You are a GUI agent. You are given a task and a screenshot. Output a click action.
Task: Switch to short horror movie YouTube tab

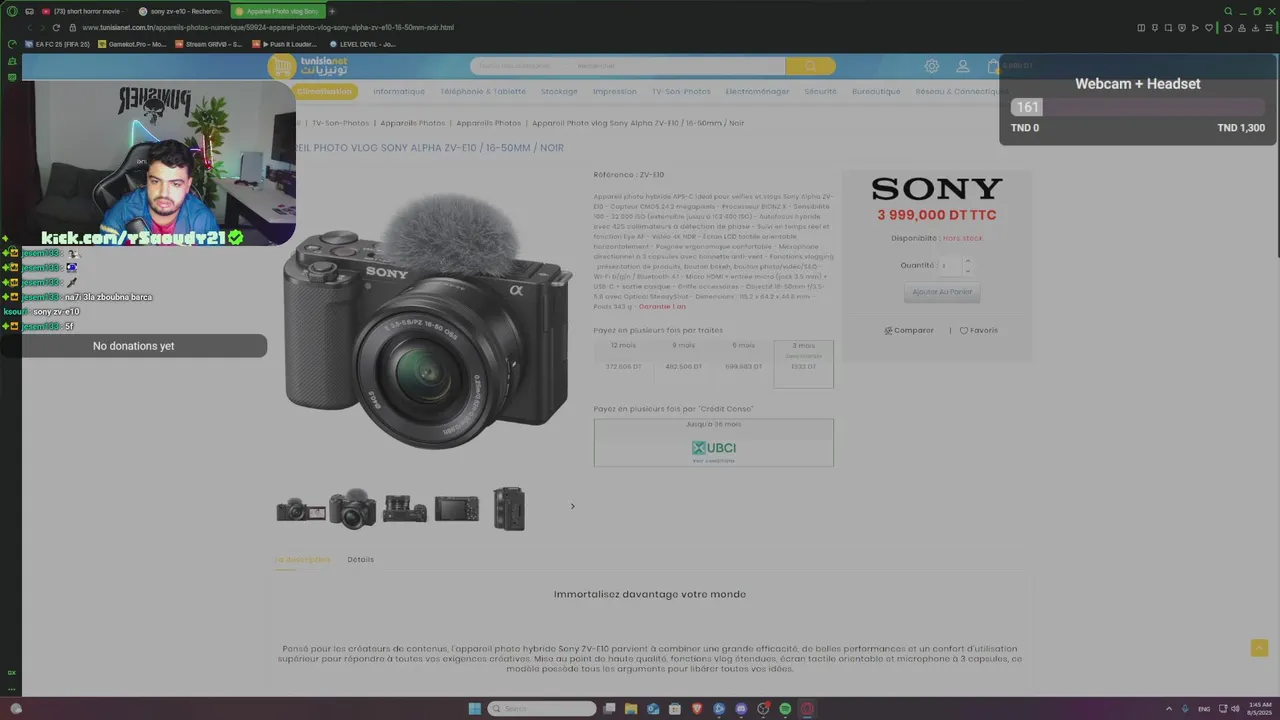86,11
